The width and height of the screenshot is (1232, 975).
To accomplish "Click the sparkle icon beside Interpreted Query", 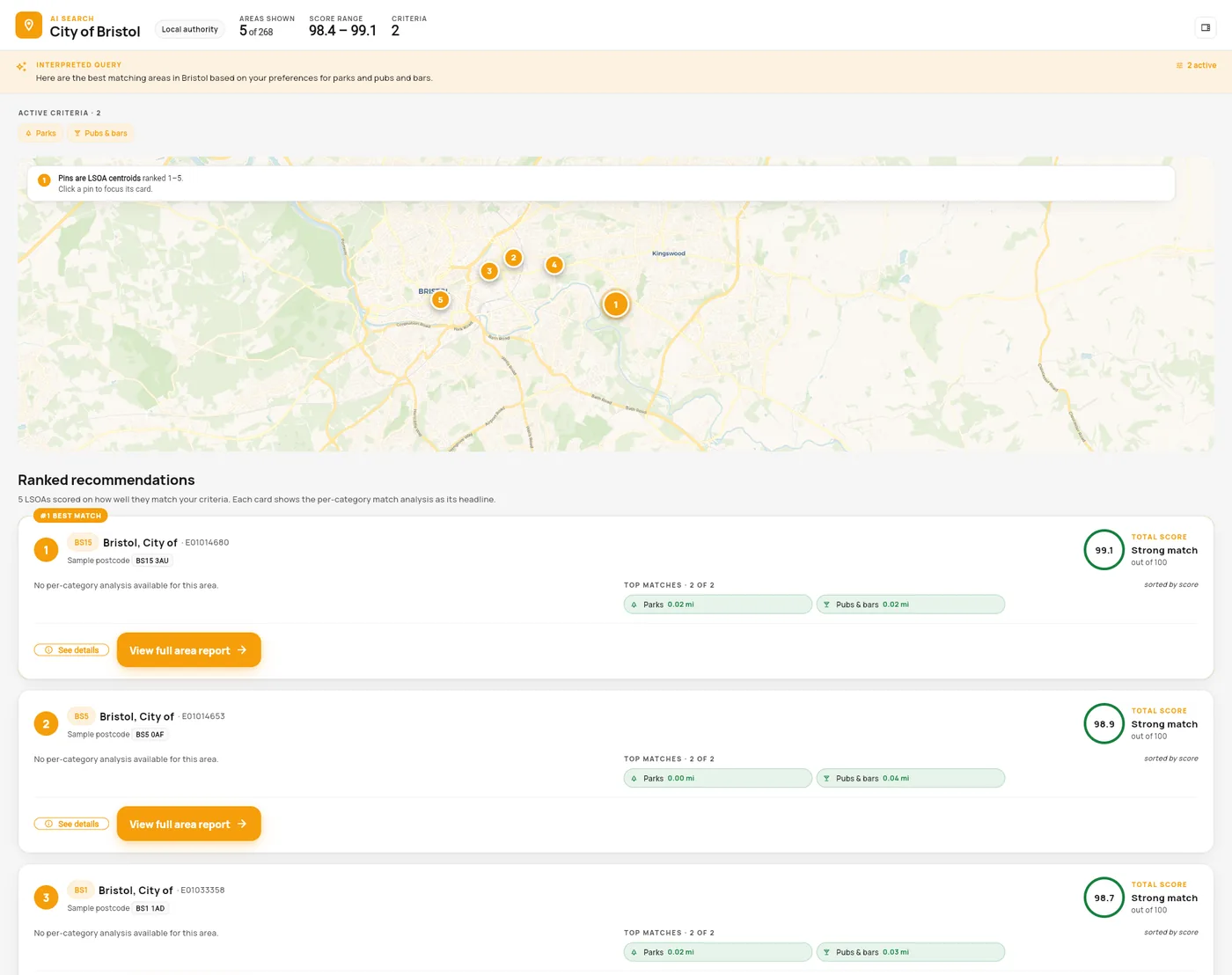I will [x=21, y=67].
